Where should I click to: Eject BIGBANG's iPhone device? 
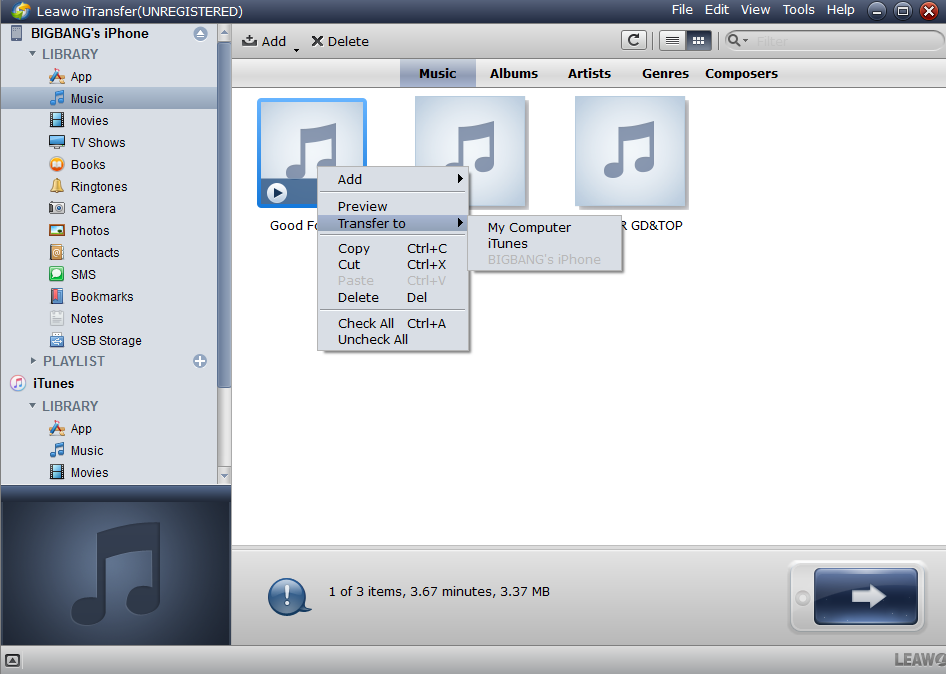coord(200,34)
